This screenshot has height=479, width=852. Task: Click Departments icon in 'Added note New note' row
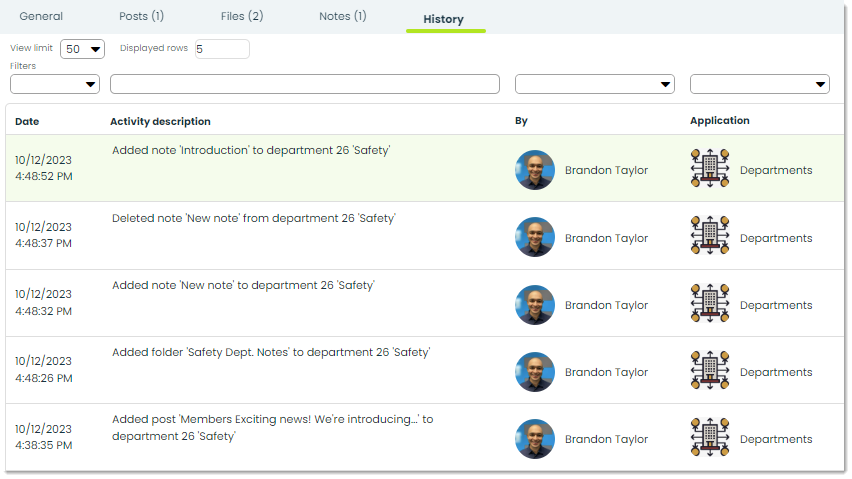pos(710,303)
